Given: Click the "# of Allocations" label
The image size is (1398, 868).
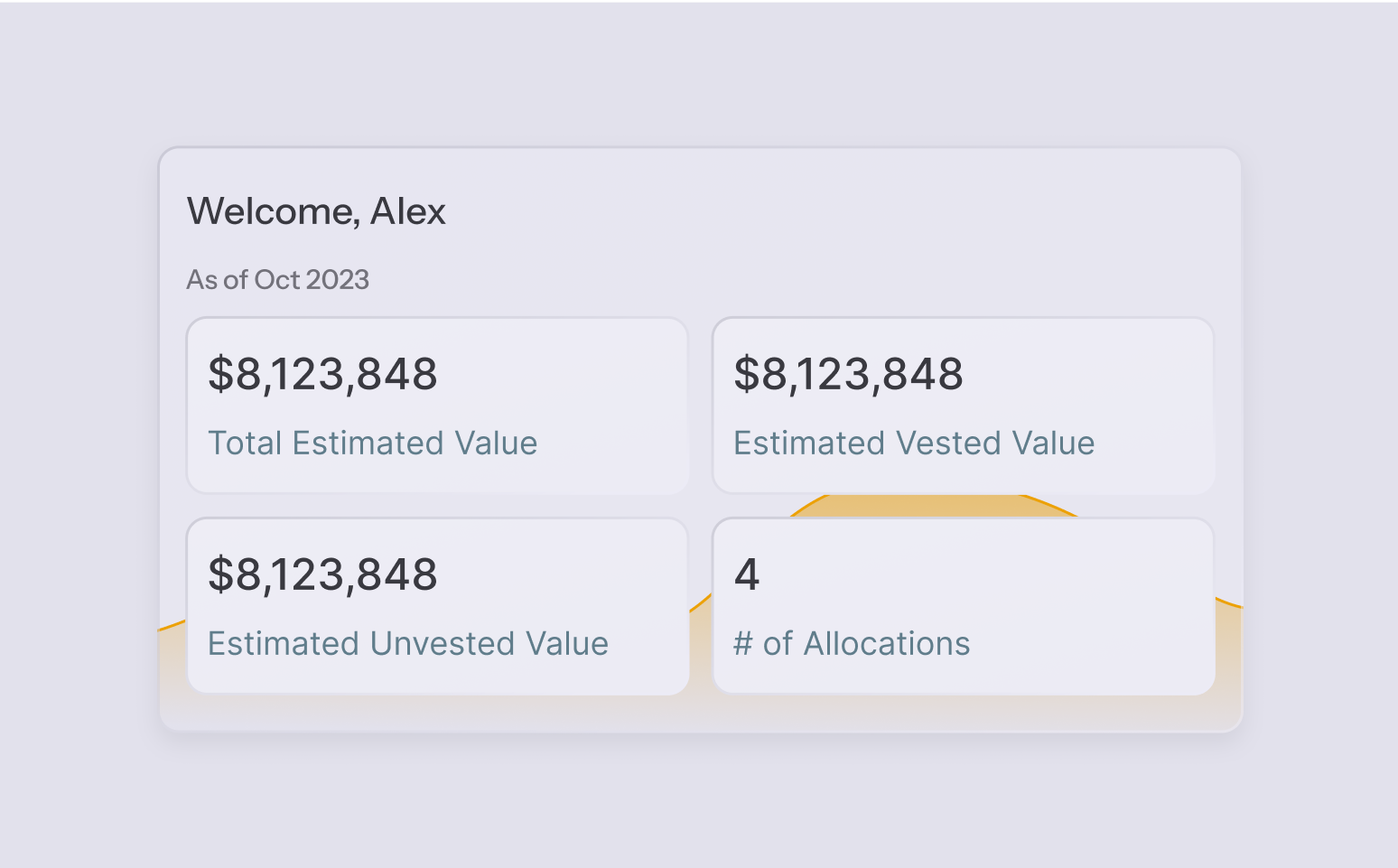Looking at the screenshot, I should (852, 644).
